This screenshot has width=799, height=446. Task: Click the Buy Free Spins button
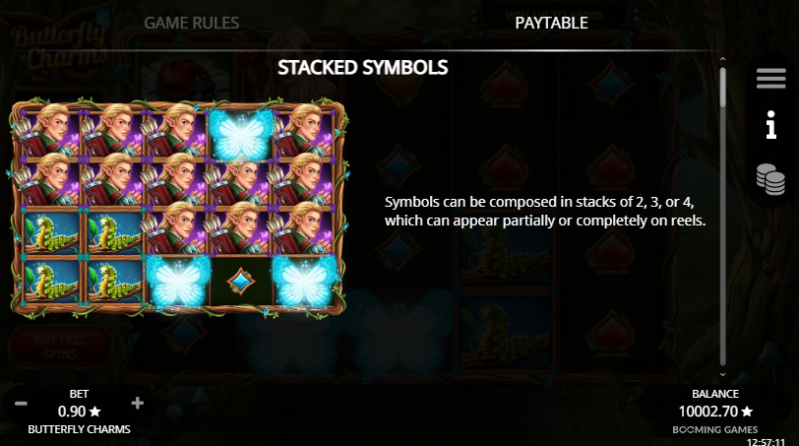tap(60, 347)
